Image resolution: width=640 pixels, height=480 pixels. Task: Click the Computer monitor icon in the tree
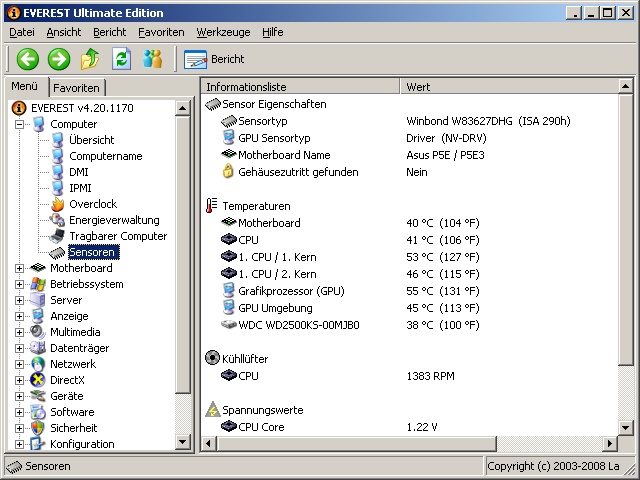pos(38,124)
